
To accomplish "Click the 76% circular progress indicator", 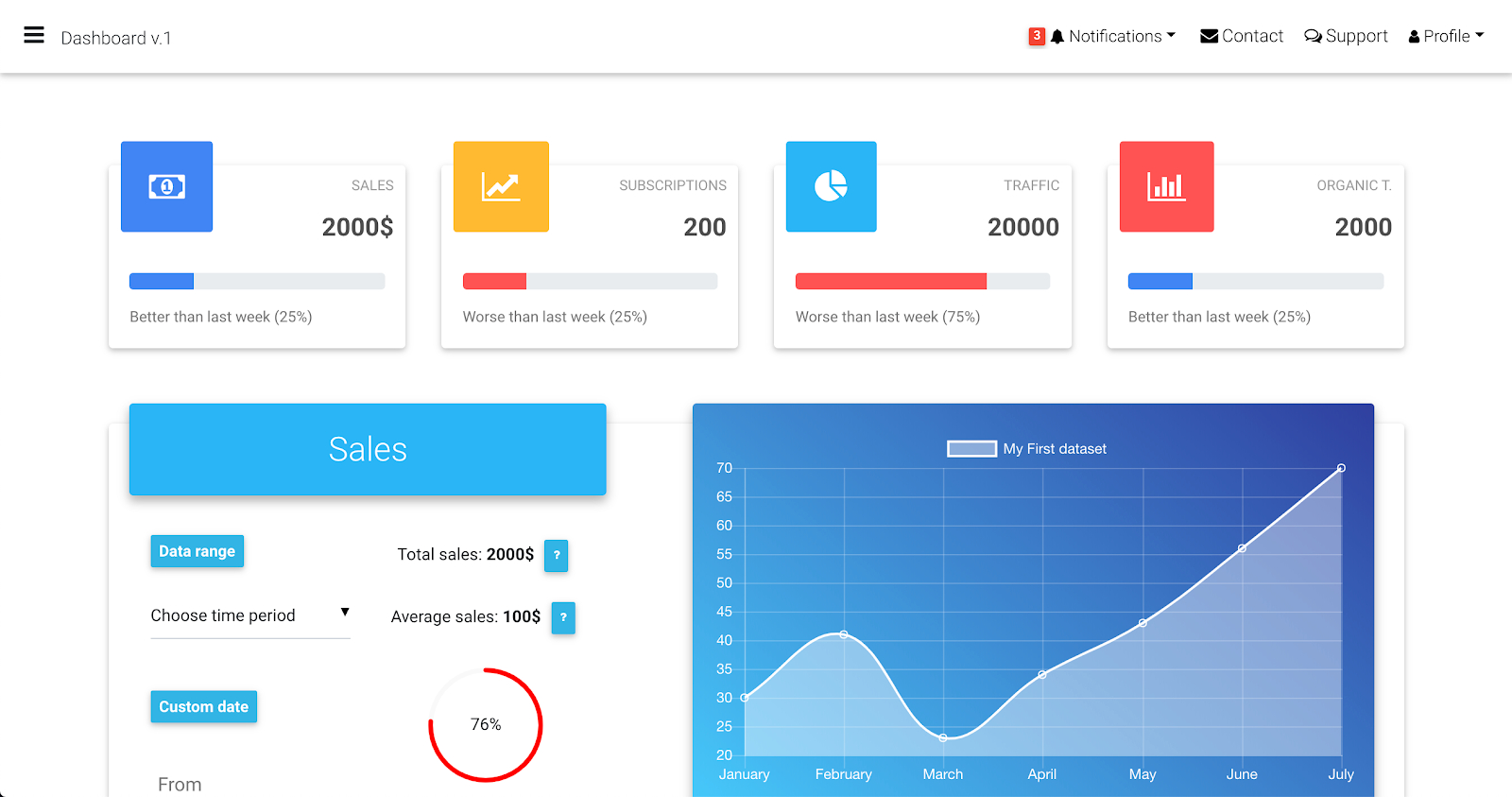I will coord(486,724).
